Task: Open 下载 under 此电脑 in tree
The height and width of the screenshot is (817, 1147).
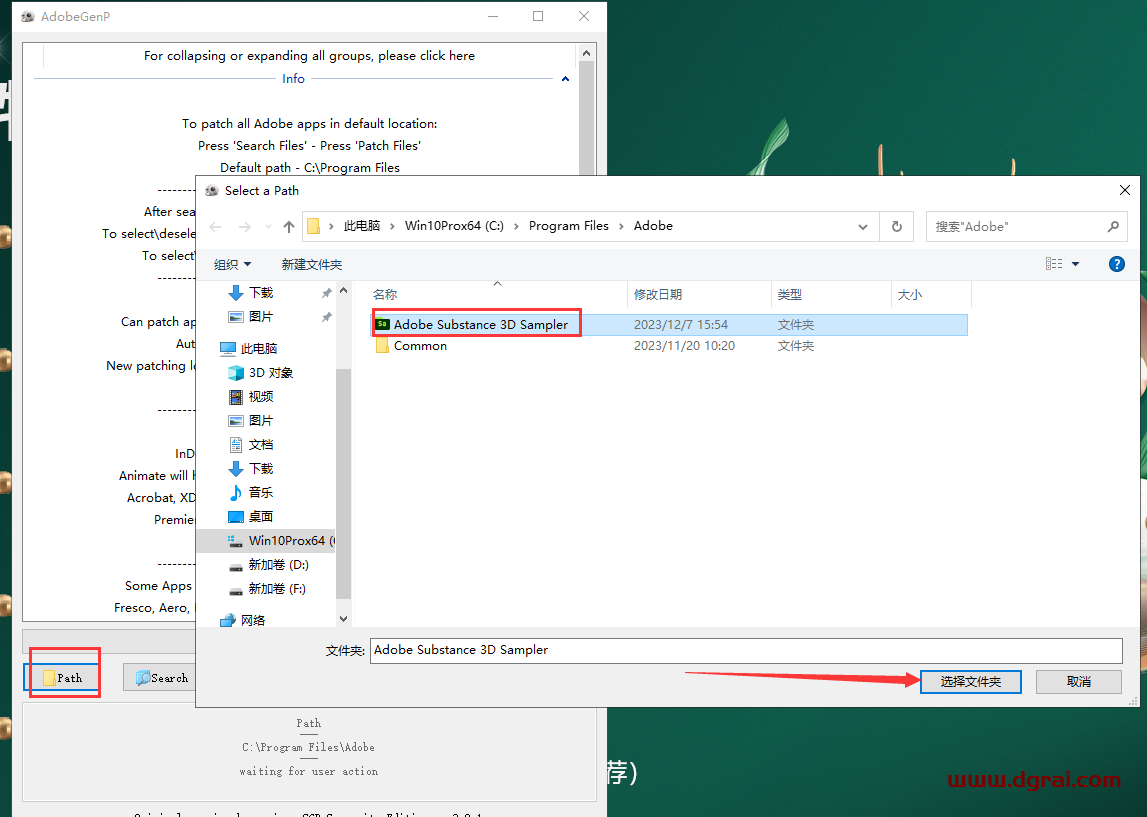Action: pos(260,468)
